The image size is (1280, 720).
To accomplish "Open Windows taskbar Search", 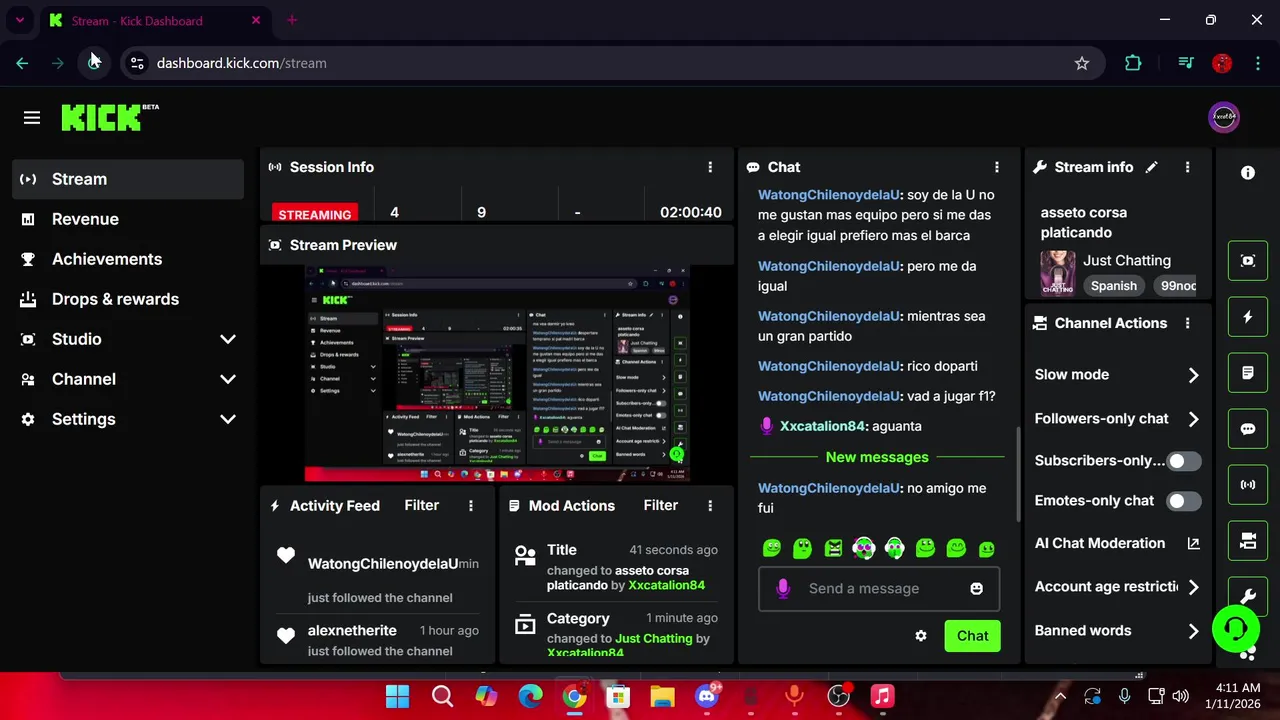I will 442,696.
